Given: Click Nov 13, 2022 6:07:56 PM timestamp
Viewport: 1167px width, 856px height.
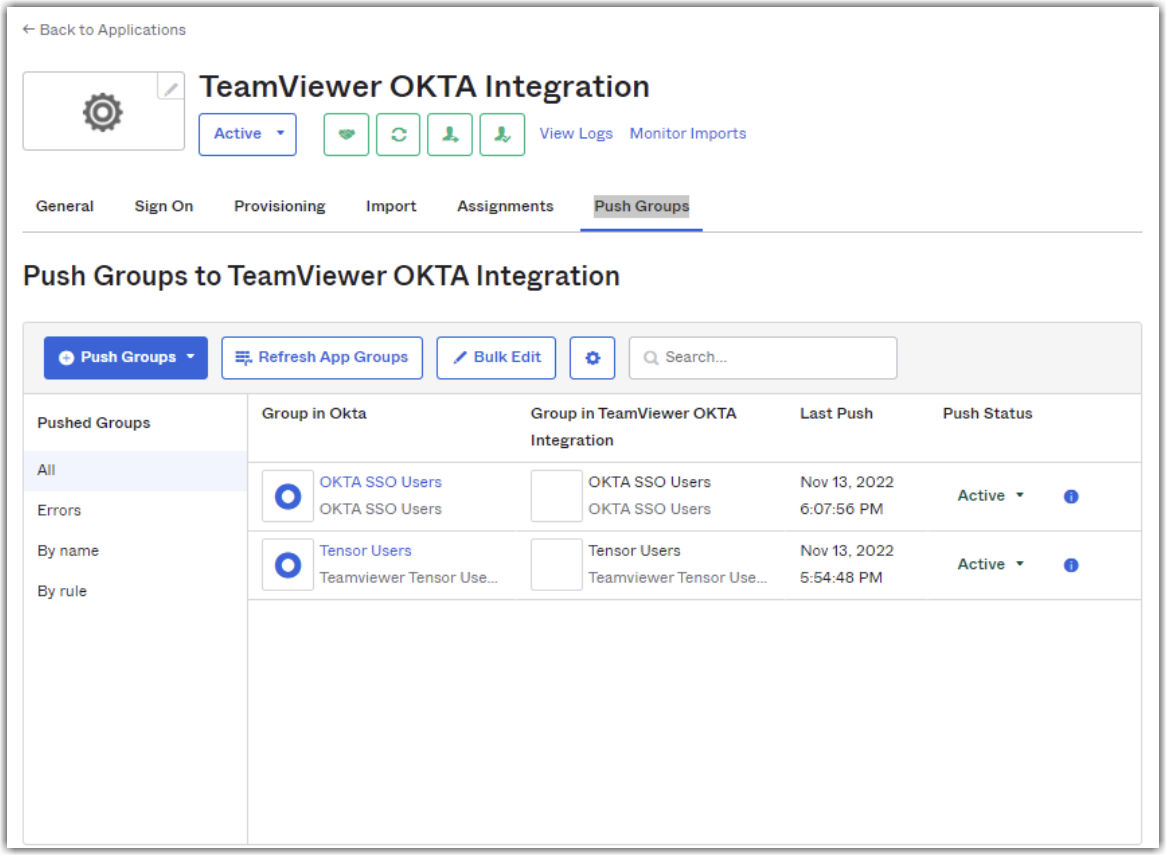Looking at the screenshot, I should pos(847,496).
